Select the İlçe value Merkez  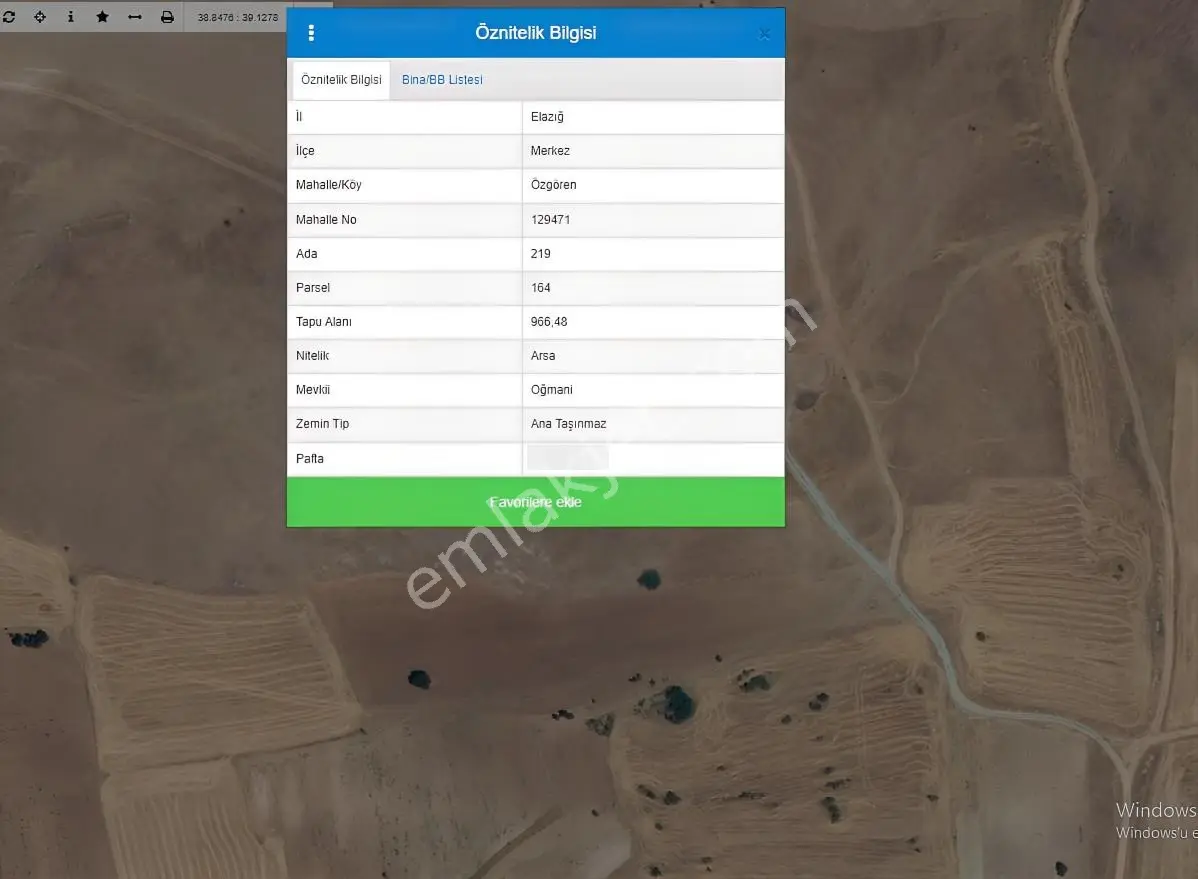click(x=550, y=151)
